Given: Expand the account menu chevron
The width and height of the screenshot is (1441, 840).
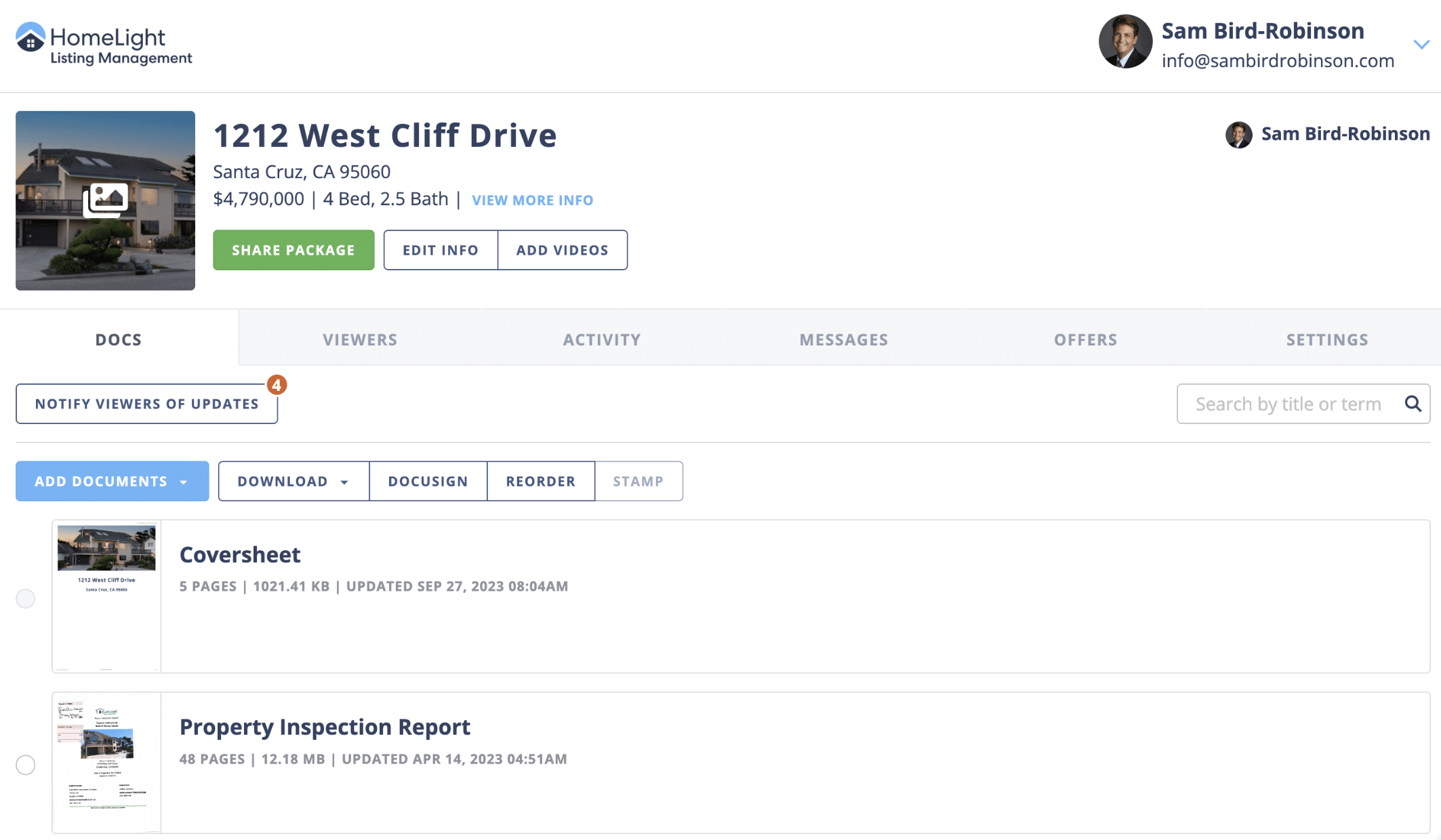Looking at the screenshot, I should click(x=1421, y=45).
